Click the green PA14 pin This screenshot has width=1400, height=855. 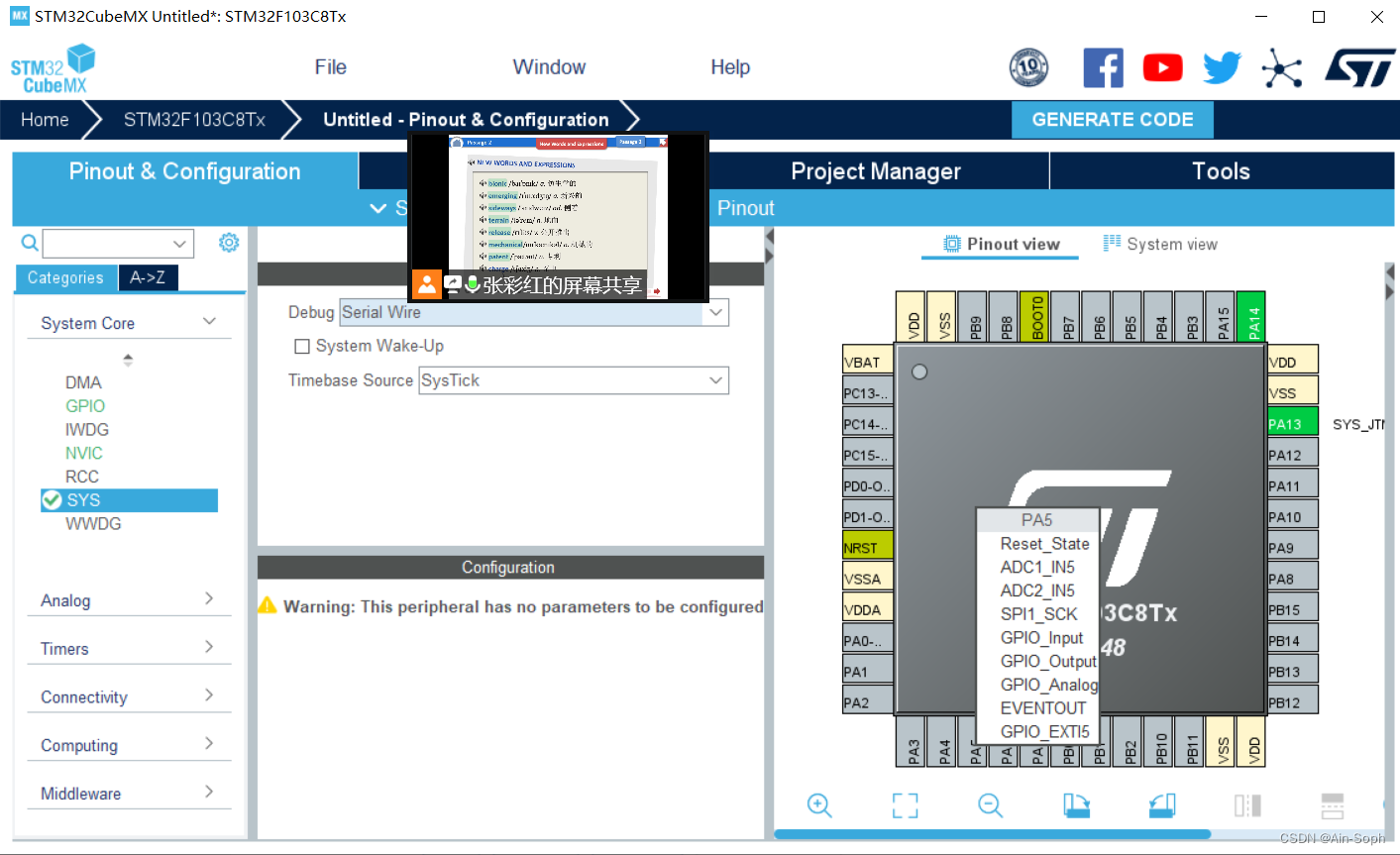pyautogui.click(x=1251, y=317)
